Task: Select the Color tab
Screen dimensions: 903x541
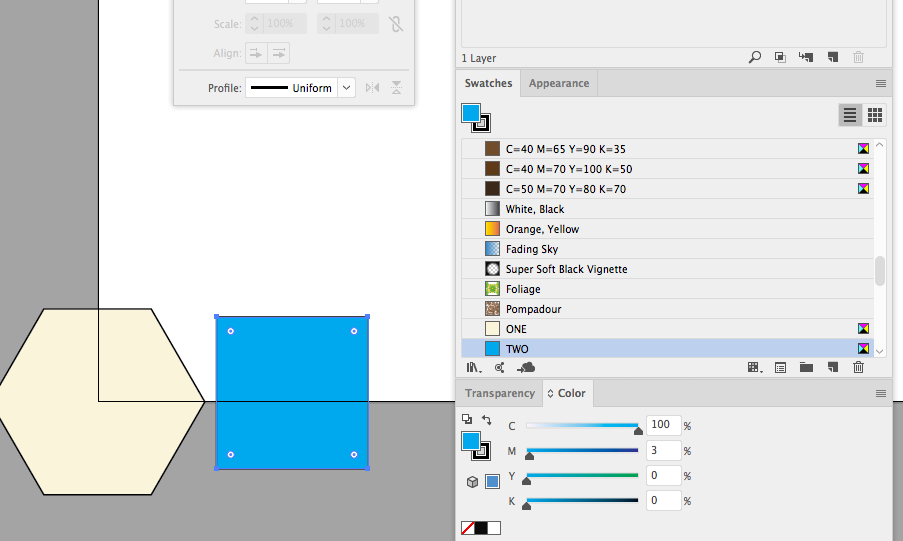Action: 568,394
